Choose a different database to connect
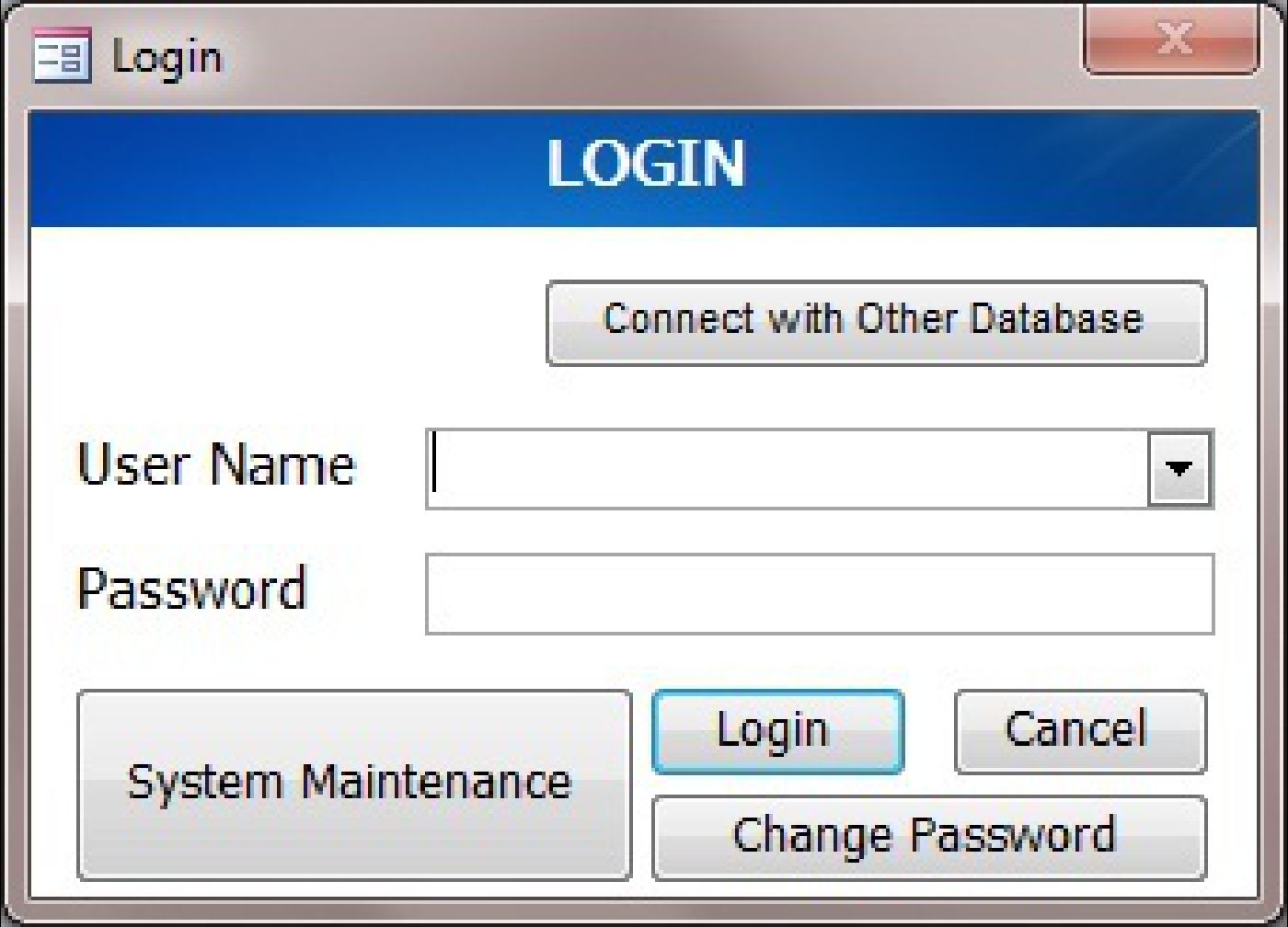 pos(876,323)
